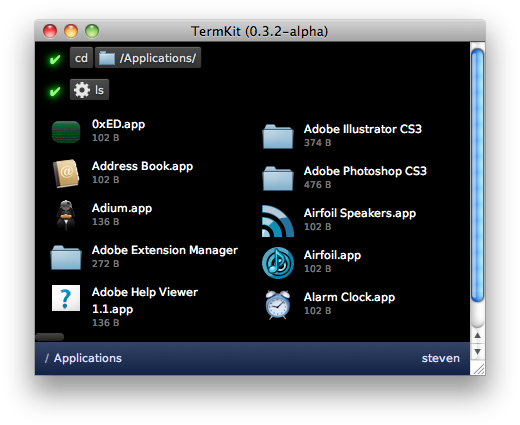The height and width of the screenshot is (425, 520).
Task: Click the green checkmark next to ls command
Action: (x=55, y=91)
